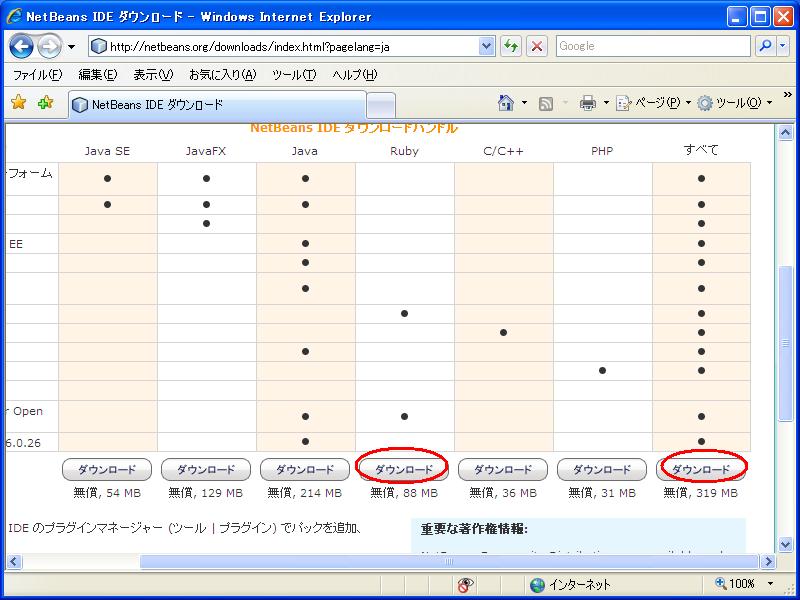Click the vertical scrollbar up arrow
800x600 pixels.
[x=785, y=133]
